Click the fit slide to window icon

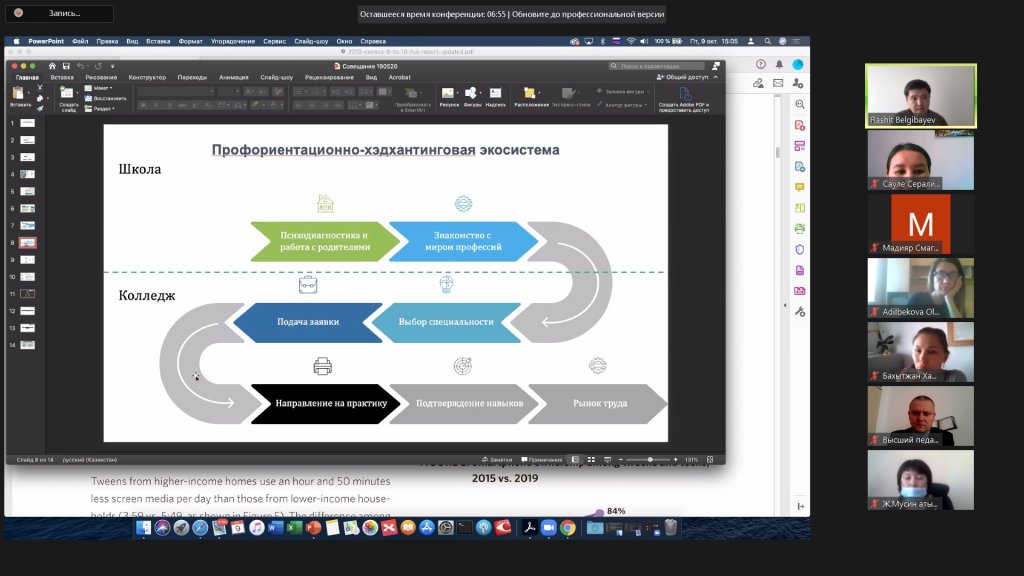coord(710,460)
